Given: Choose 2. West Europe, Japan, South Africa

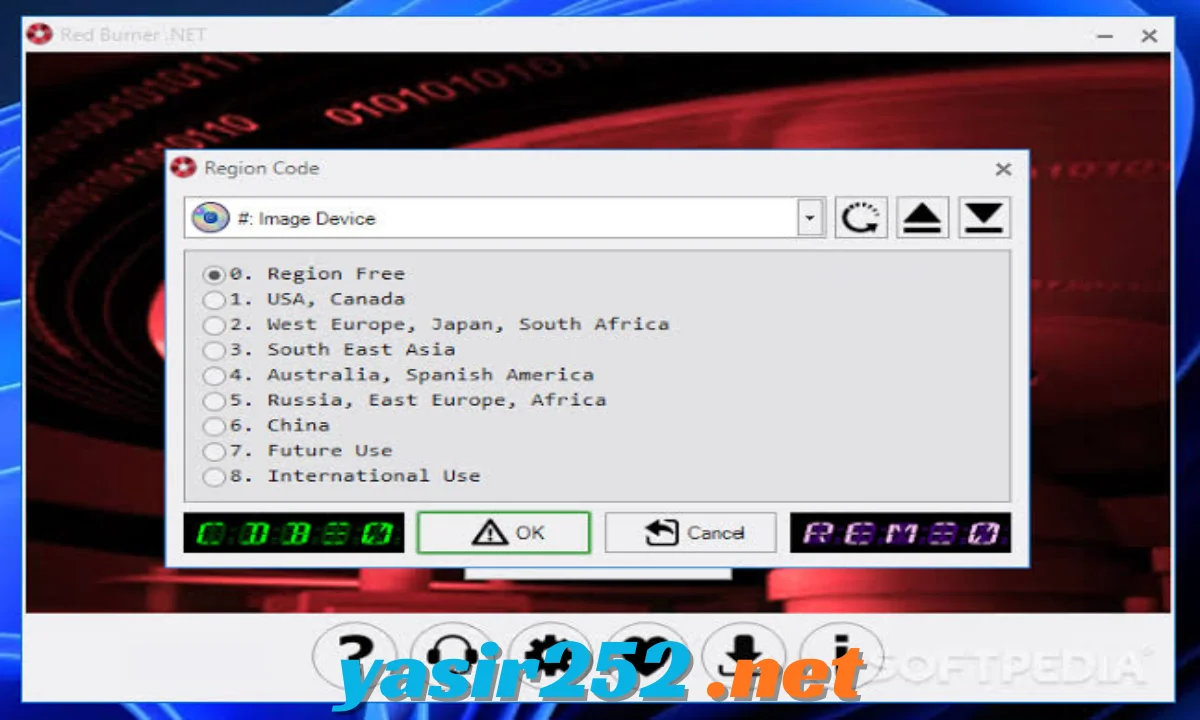Looking at the screenshot, I should (x=436, y=324).
